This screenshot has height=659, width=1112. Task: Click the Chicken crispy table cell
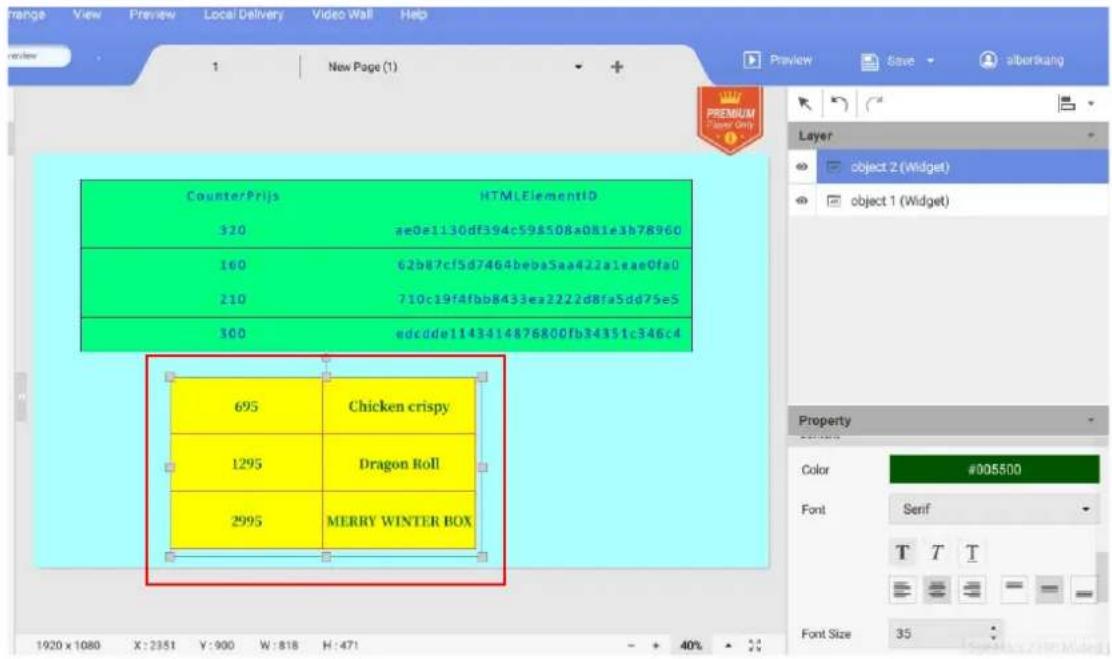399,406
